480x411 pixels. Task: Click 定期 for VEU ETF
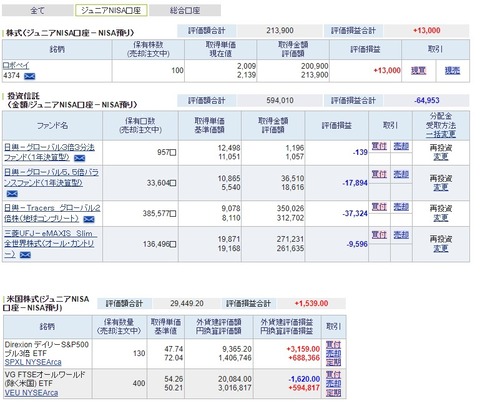click(x=333, y=393)
